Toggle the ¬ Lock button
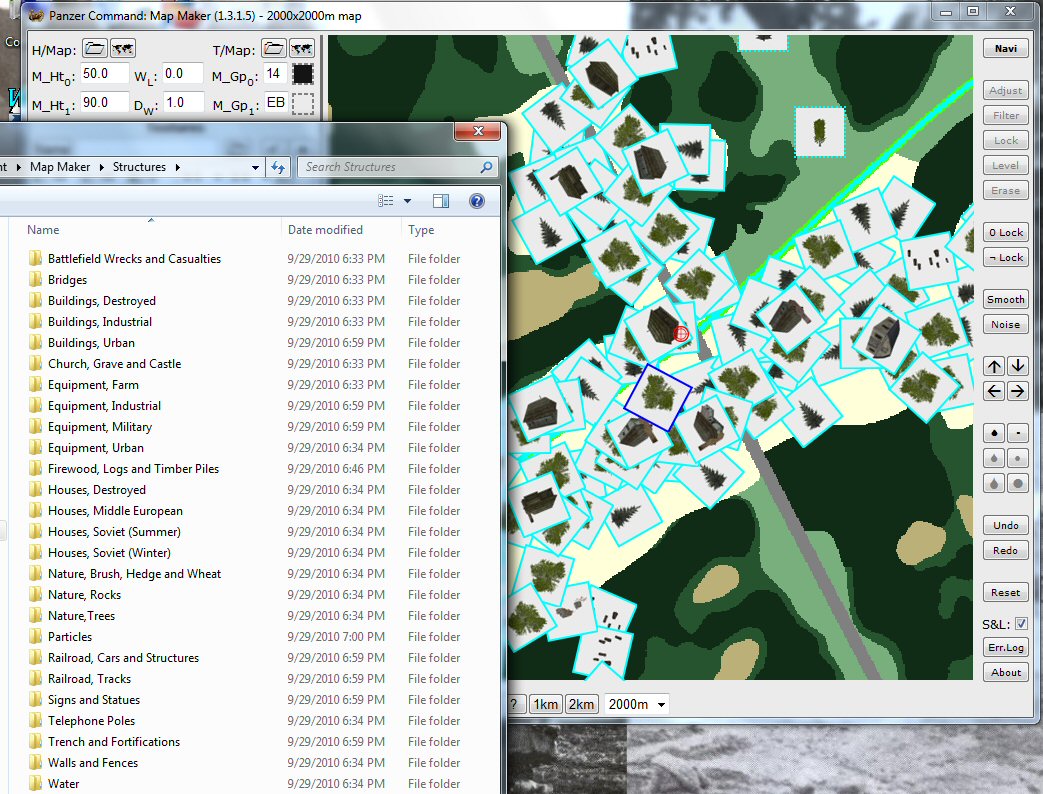Image resolution: width=1043 pixels, height=794 pixels. coord(1006,258)
